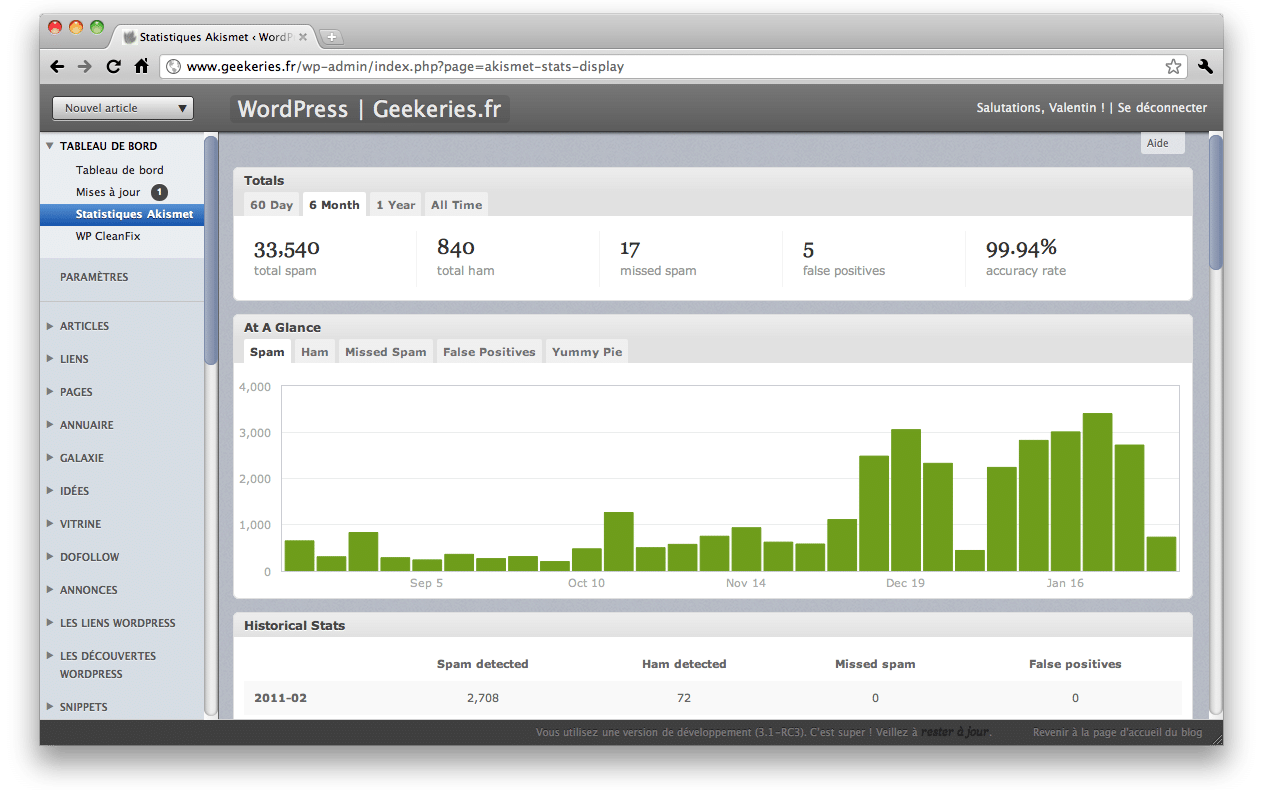Click the tallest chart bar near Jan 16
This screenshot has width=1263, height=800.
point(1097,492)
